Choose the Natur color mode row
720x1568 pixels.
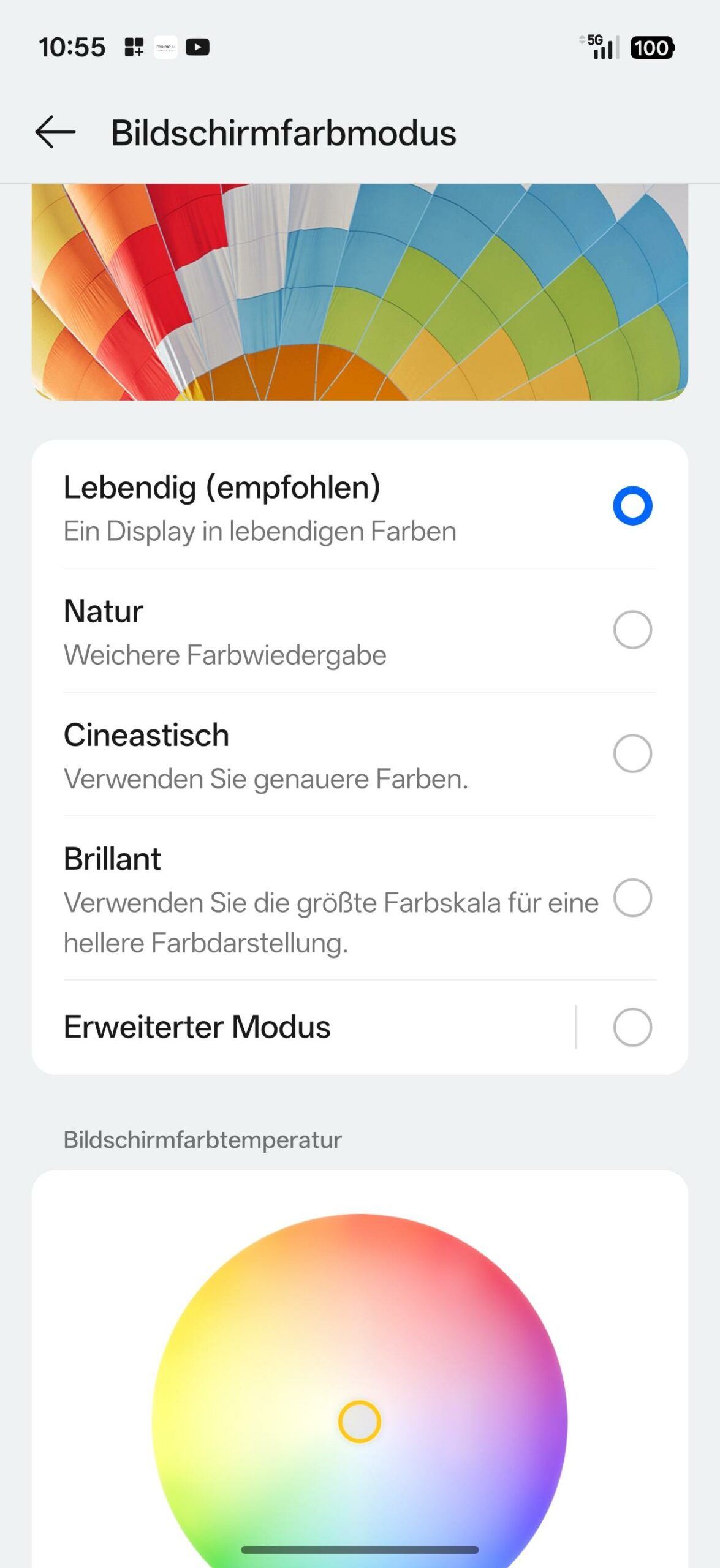[x=306, y=631]
